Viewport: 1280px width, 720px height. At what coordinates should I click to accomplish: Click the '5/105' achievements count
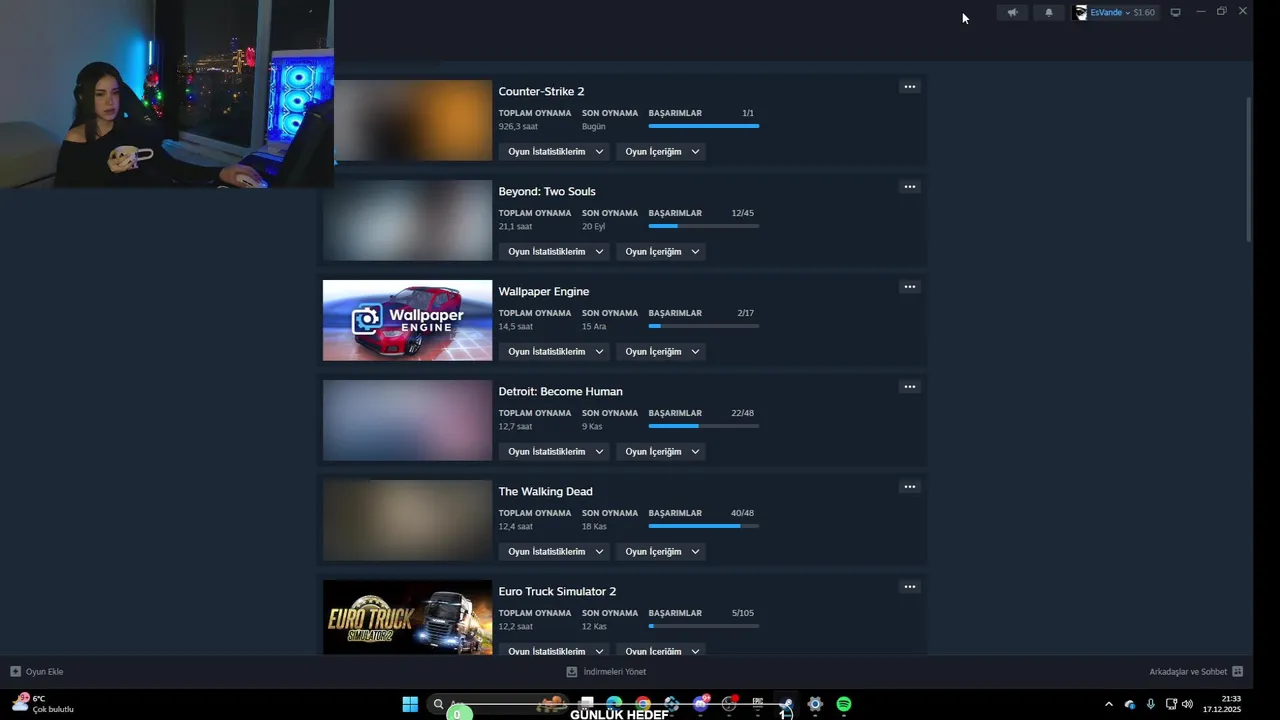point(742,613)
